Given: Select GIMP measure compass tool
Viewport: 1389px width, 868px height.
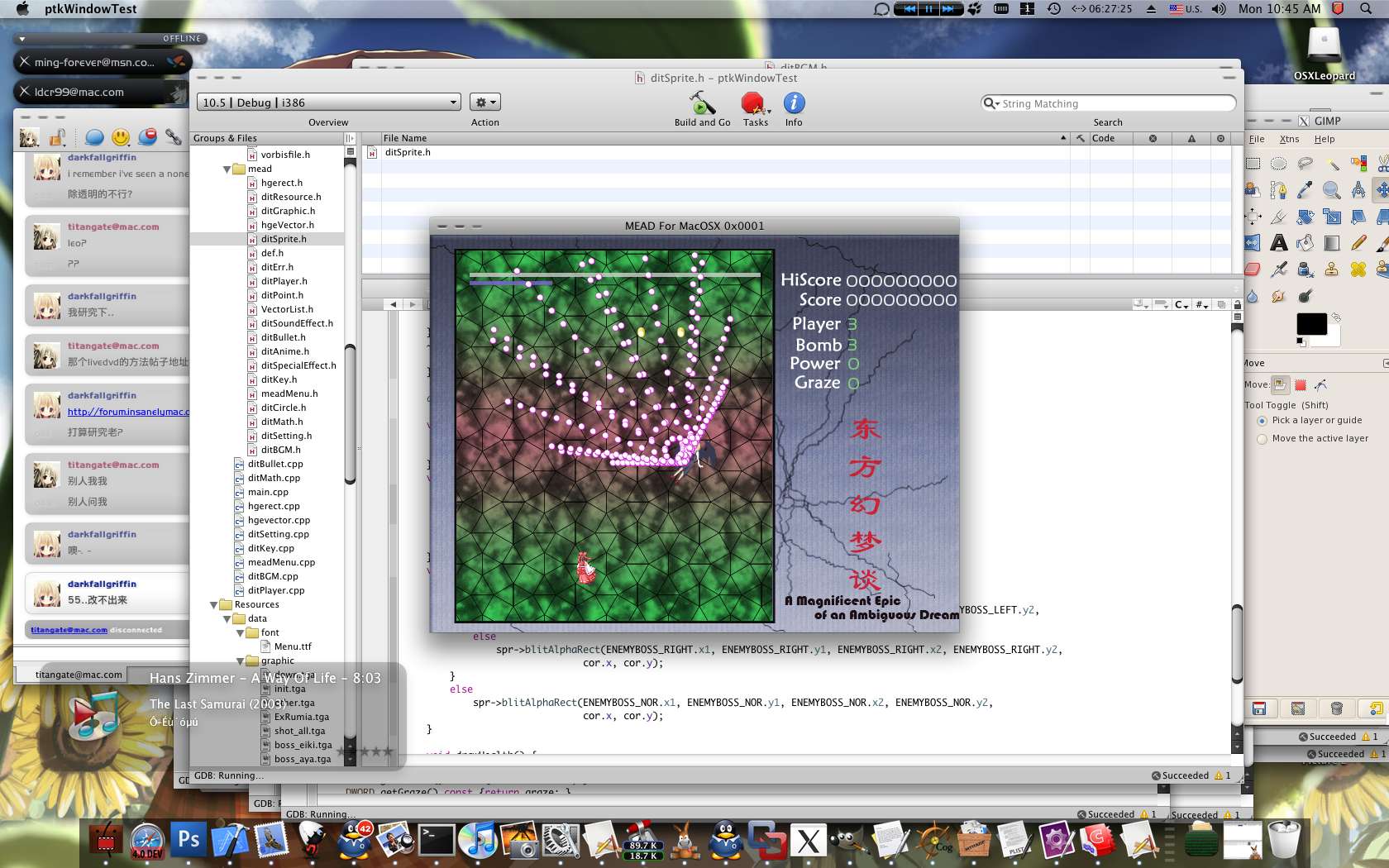Looking at the screenshot, I should pyautogui.click(x=1358, y=190).
